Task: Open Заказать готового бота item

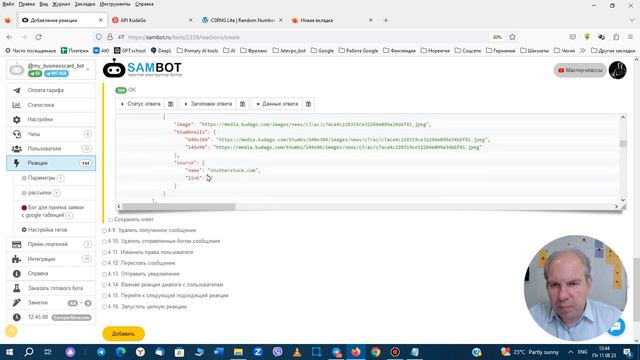Action: click(51, 288)
